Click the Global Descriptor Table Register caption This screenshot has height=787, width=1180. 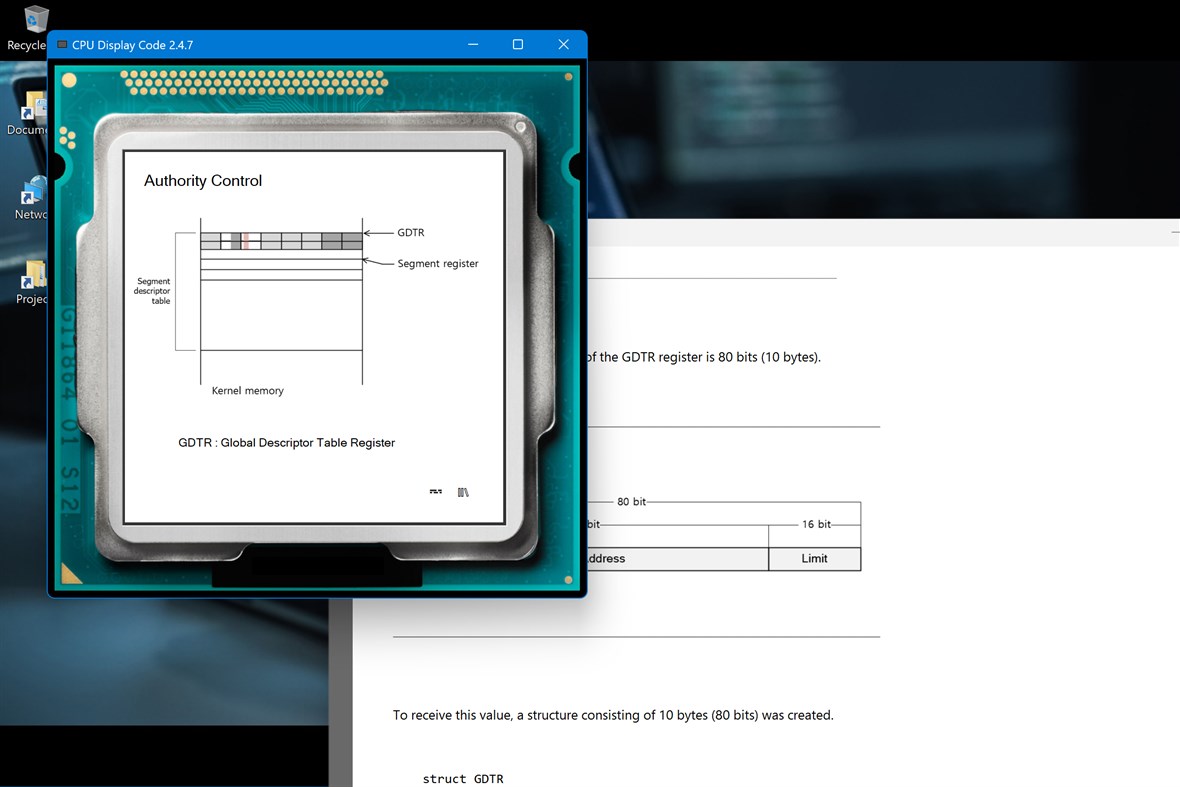[x=286, y=442]
